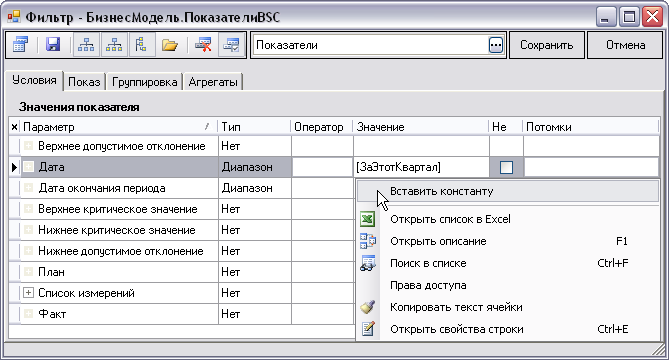This screenshot has width=669, height=360.
Task: Click the Значение column header
Action: 421,127
